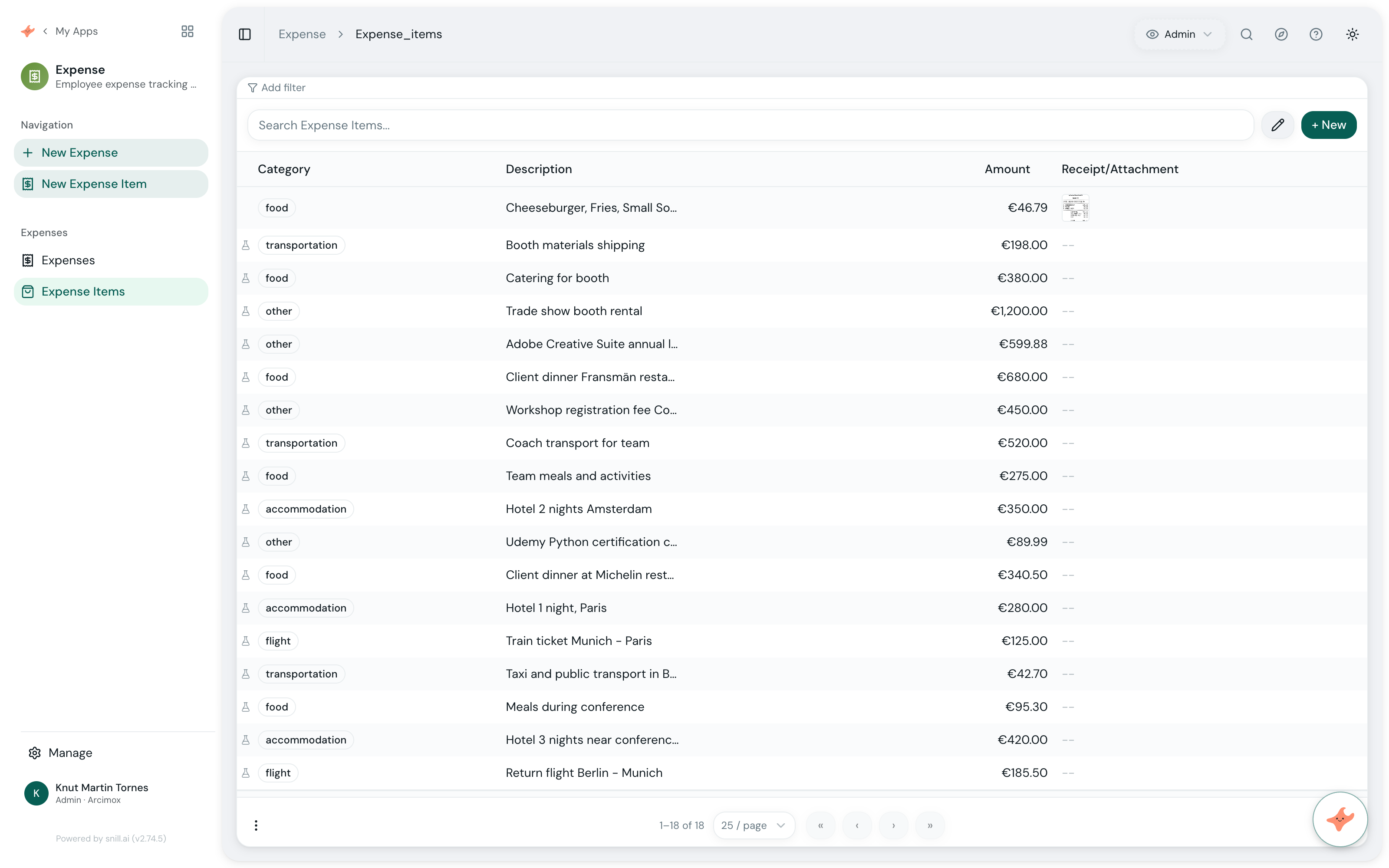Click the Expense app green icon
Image resolution: width=1389 pixels, height=868 pixels.
click(34, 76)
